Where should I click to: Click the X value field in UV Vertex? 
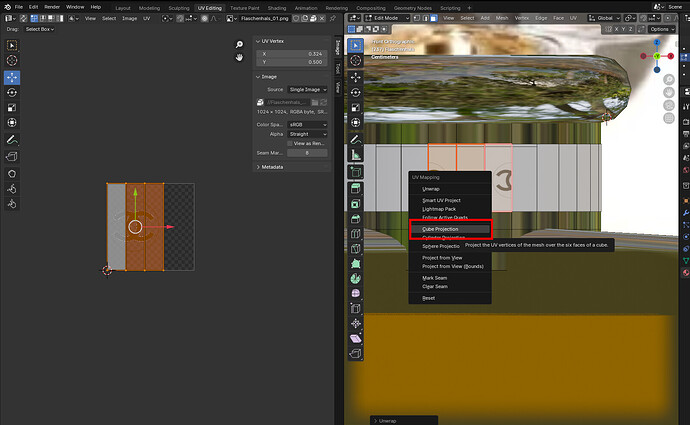pos(292,54)
